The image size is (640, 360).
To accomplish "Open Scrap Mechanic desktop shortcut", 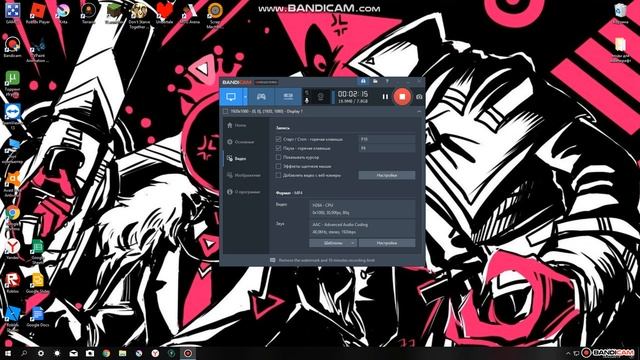I will [x=215, y=16].
